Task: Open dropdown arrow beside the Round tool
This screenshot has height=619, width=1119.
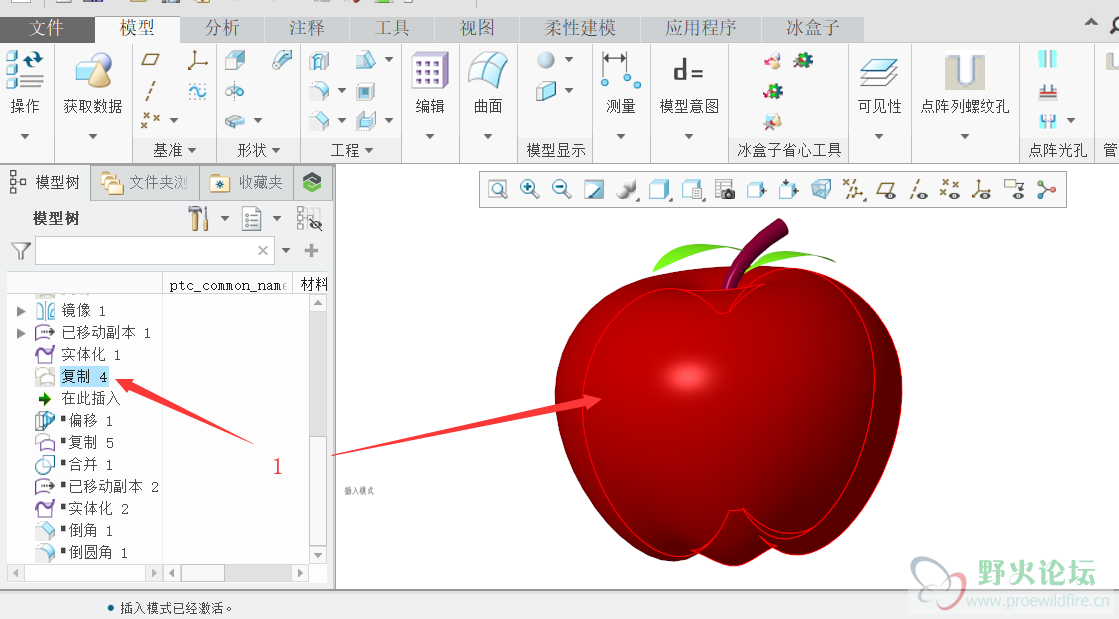Action: pyautogui.click(x=342, y=91)
